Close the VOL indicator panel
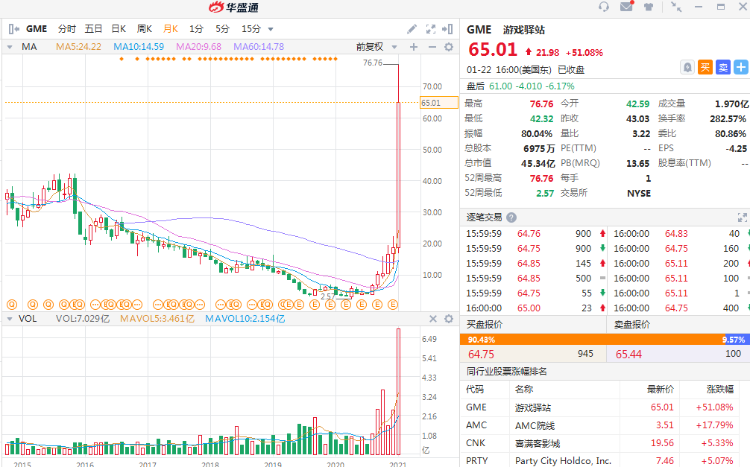Image resolution: width=750 pixels, height=467 pixels. pyautogui.click(x=433, y=319)
